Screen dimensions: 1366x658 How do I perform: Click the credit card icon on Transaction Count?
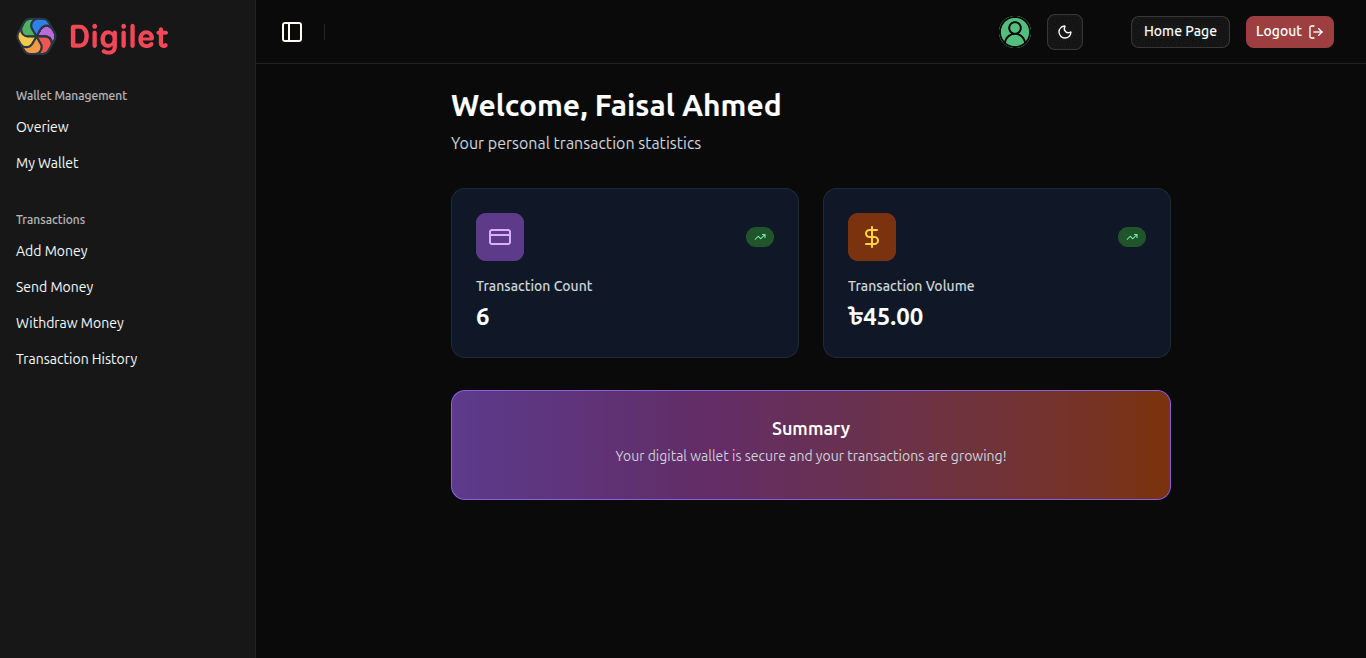pos(499,236)
